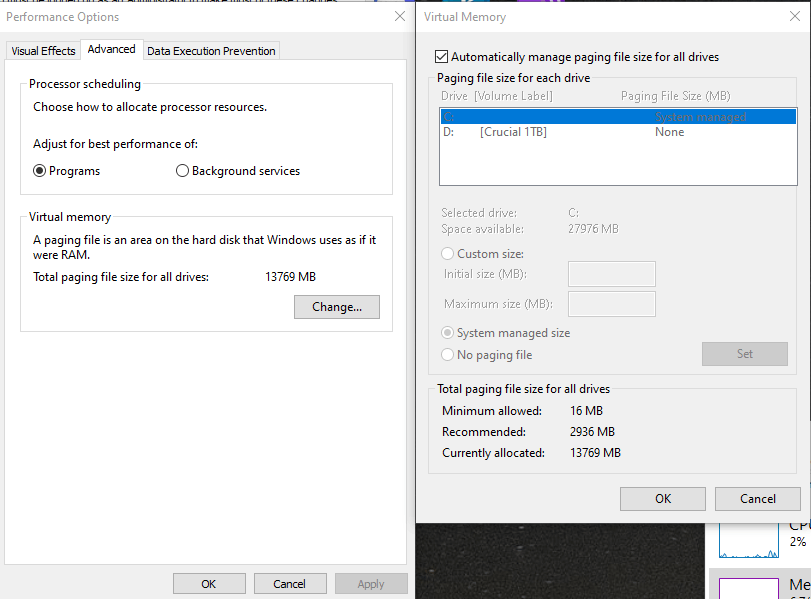Click the Drive [Volume Label] column header

(x=497, y=96)
